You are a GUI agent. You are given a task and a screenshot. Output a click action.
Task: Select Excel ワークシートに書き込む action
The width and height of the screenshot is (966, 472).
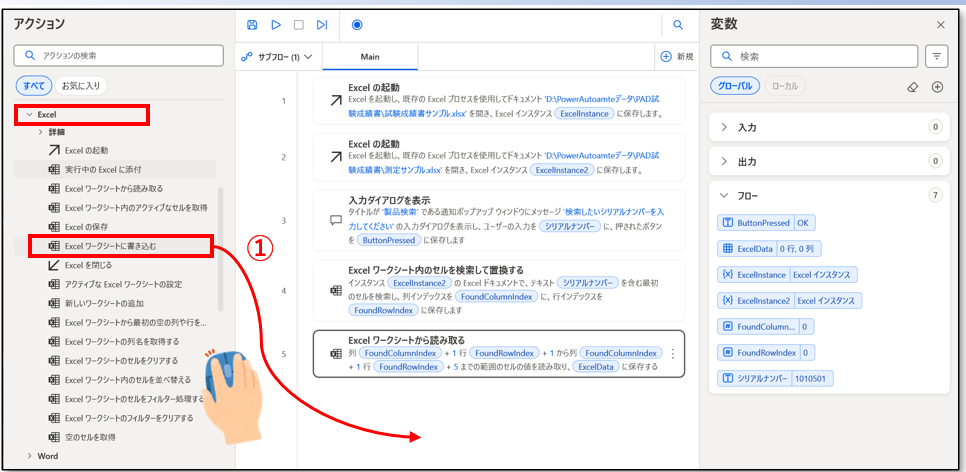[110, 246]
